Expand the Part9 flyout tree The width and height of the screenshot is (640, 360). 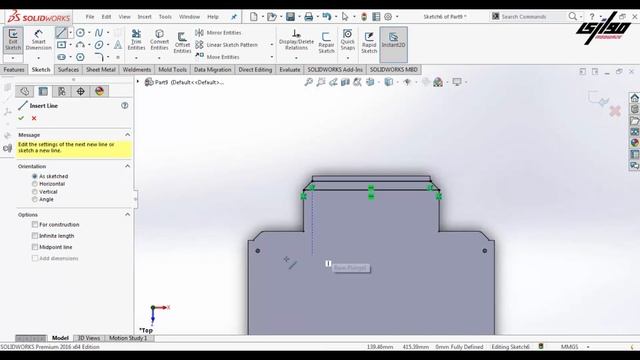pos(138,82)
